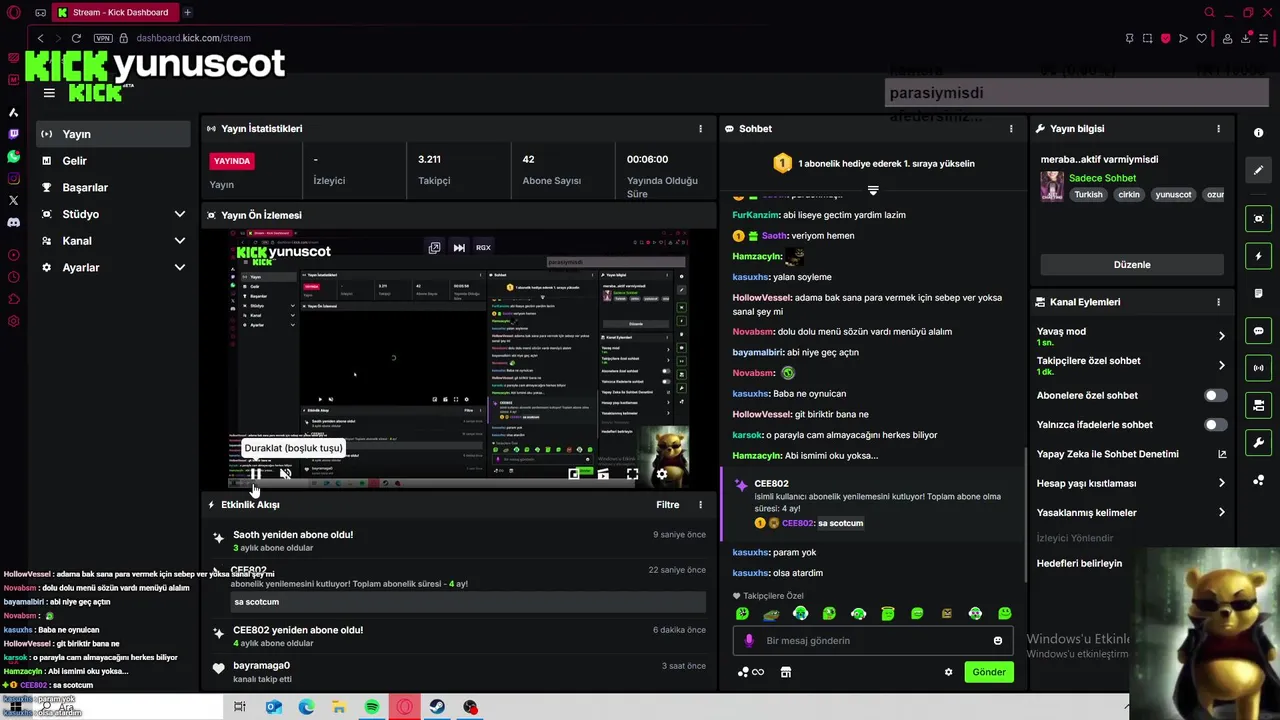Click the WhatsApp icon in the browser sidebar
Screen dimensions: 1280x720
(13, 157)
